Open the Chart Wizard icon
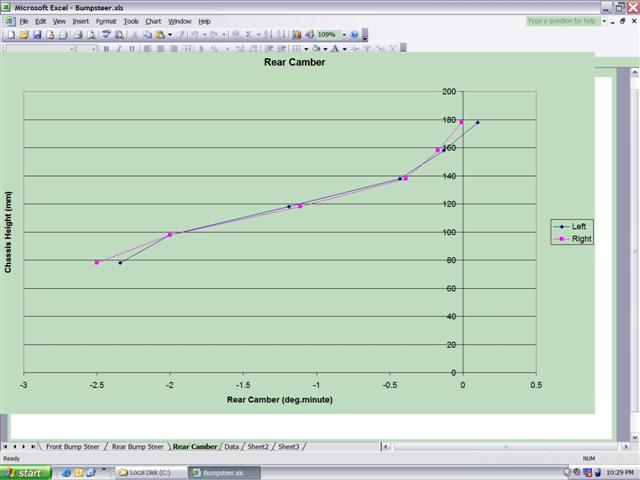Screen dimensions: 640x480 click(297, 35)
